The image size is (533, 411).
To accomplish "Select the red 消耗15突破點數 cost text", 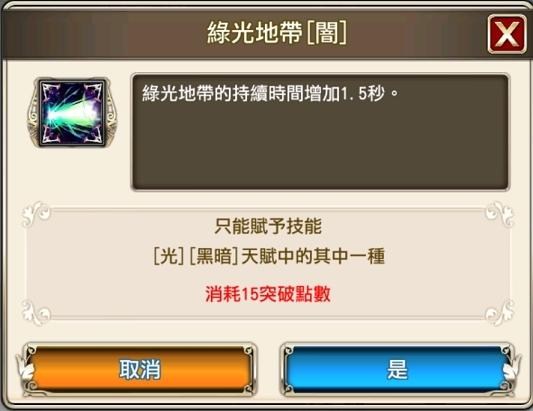I will (x=268, y=294).
